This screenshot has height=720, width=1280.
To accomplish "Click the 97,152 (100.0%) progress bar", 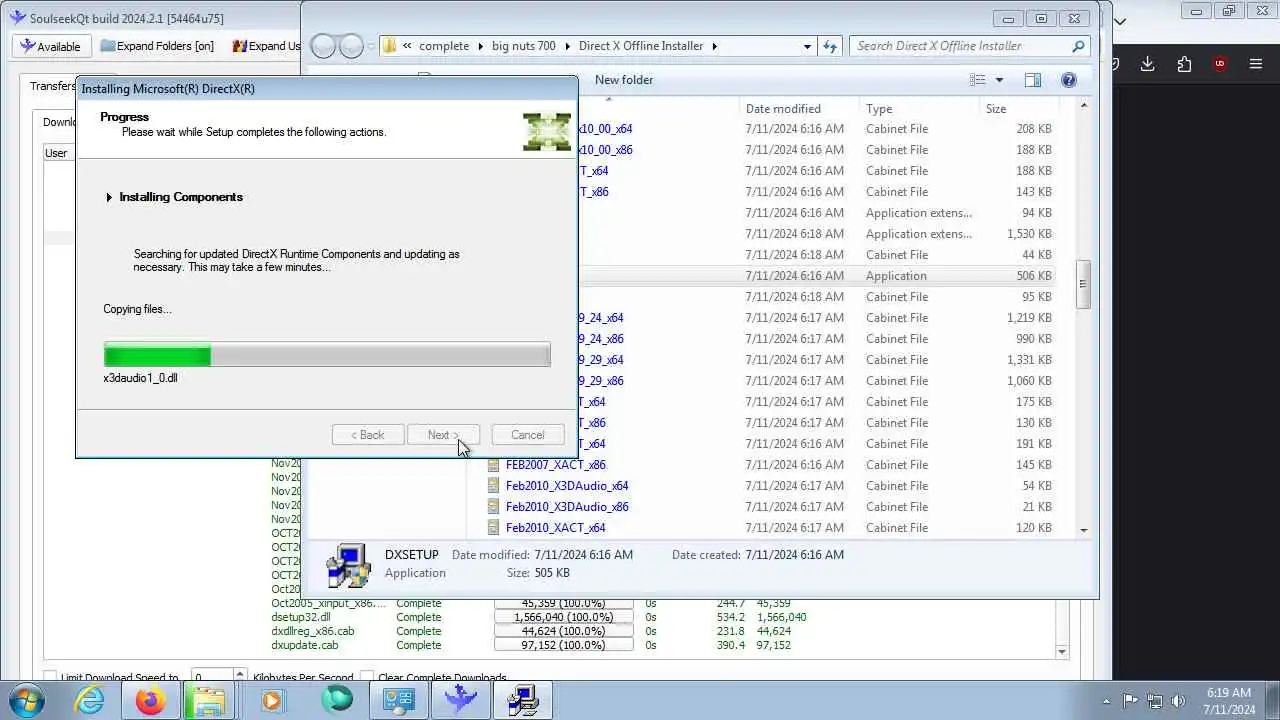I will [x=564, y=646].
